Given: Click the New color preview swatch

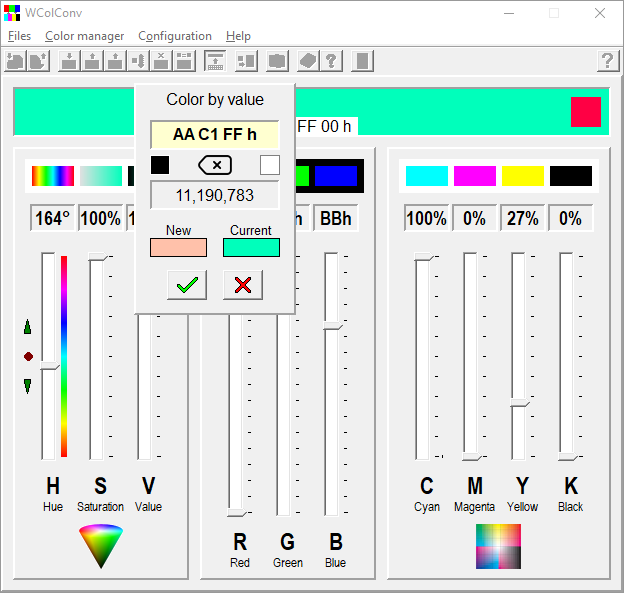Looking at the screenshot, I should tap(178, 247).
